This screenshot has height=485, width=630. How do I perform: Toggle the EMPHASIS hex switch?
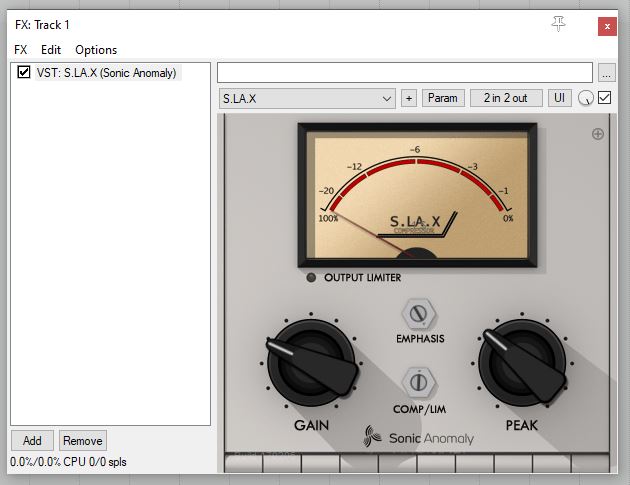click(419, 313)
